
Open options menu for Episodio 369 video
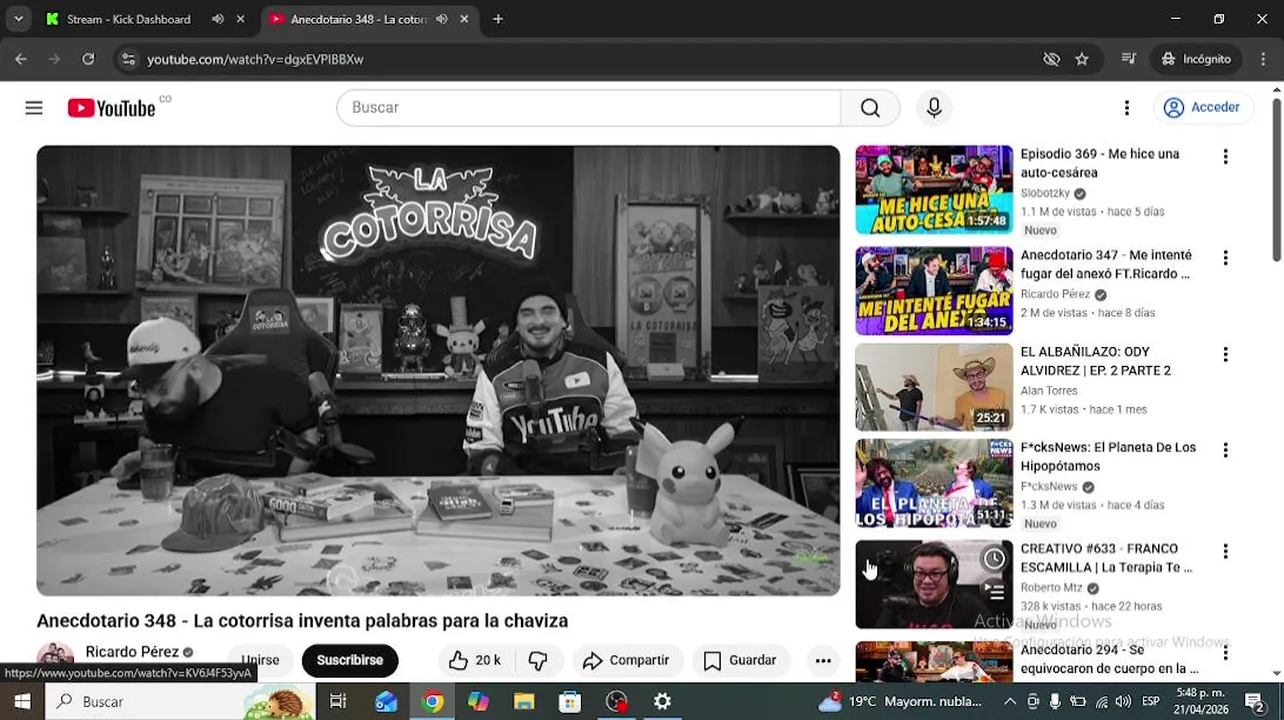click(1225, 157)
